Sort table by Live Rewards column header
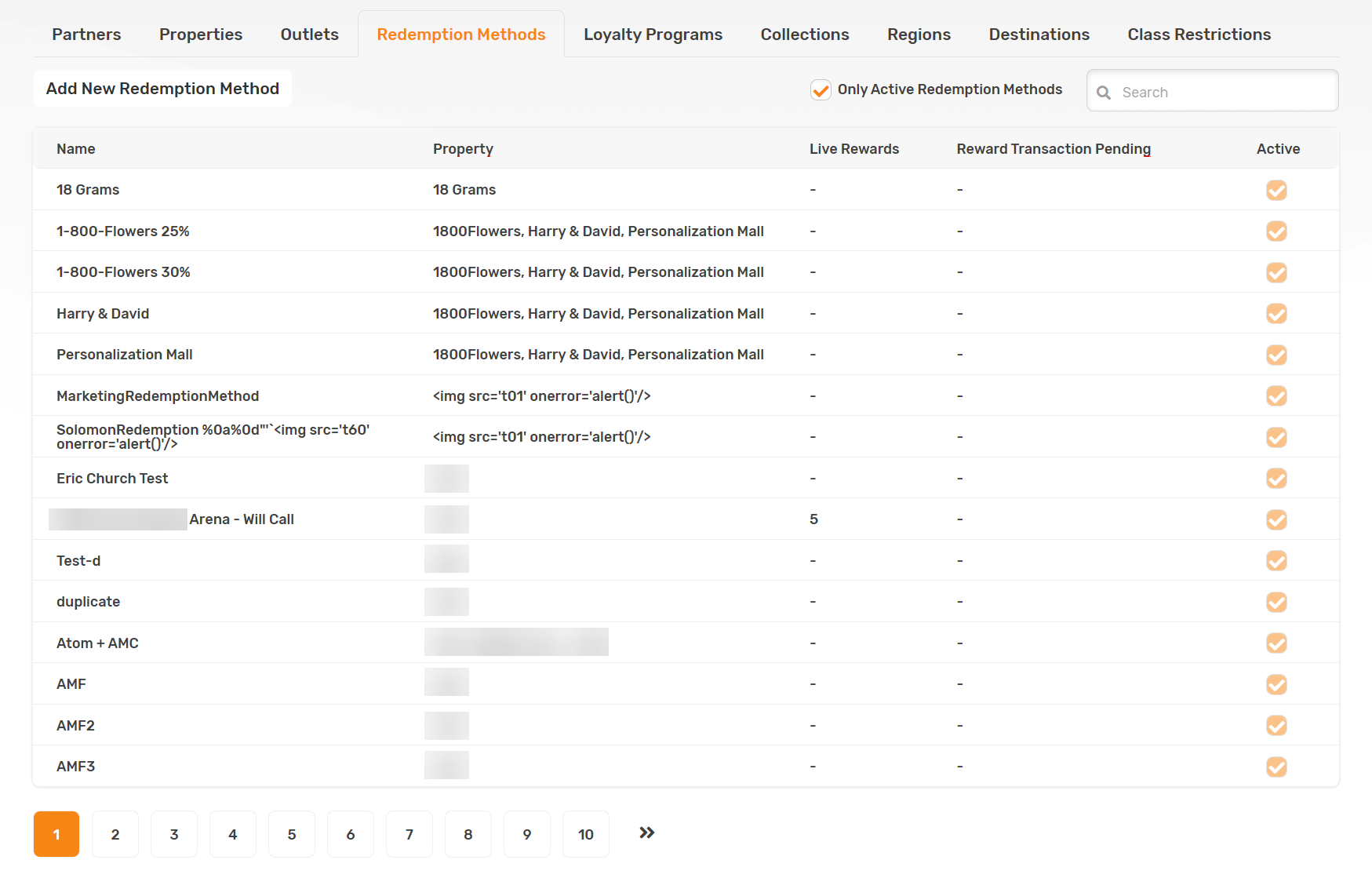Image resolution: width=1372 pixels, height=889 pixels. pos(854,149)
